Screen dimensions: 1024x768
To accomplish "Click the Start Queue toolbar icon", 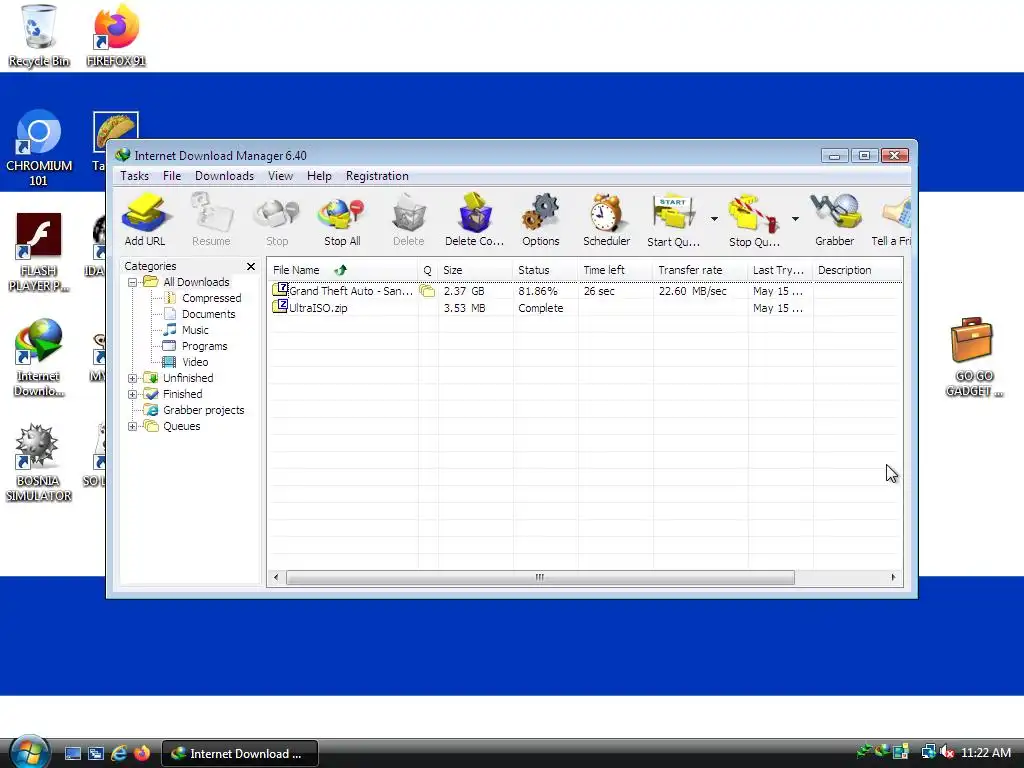I will coord(673,219).
